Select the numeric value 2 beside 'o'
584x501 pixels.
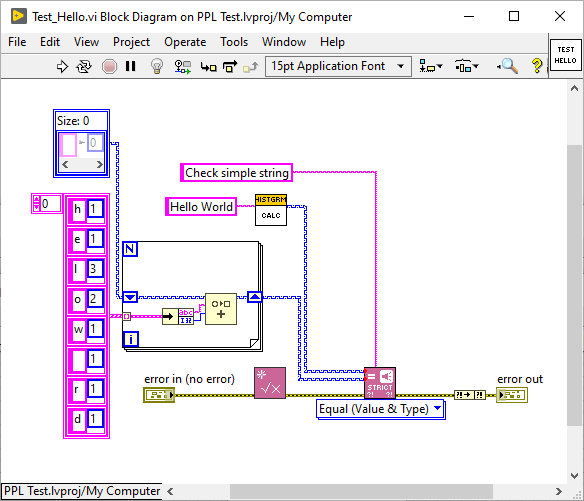coord(95,299)
